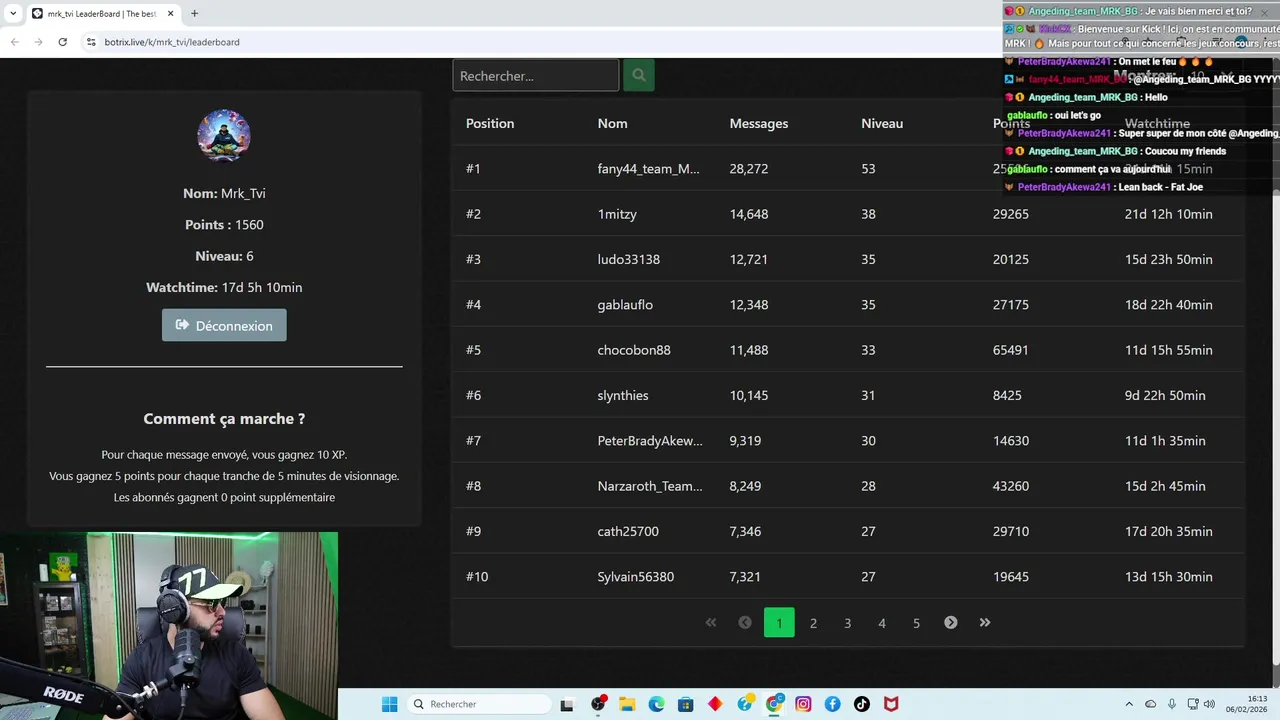Go to leaderboard page 5
The height and width of the screenshot is (720, 1280).
click(x=916, y=623)
